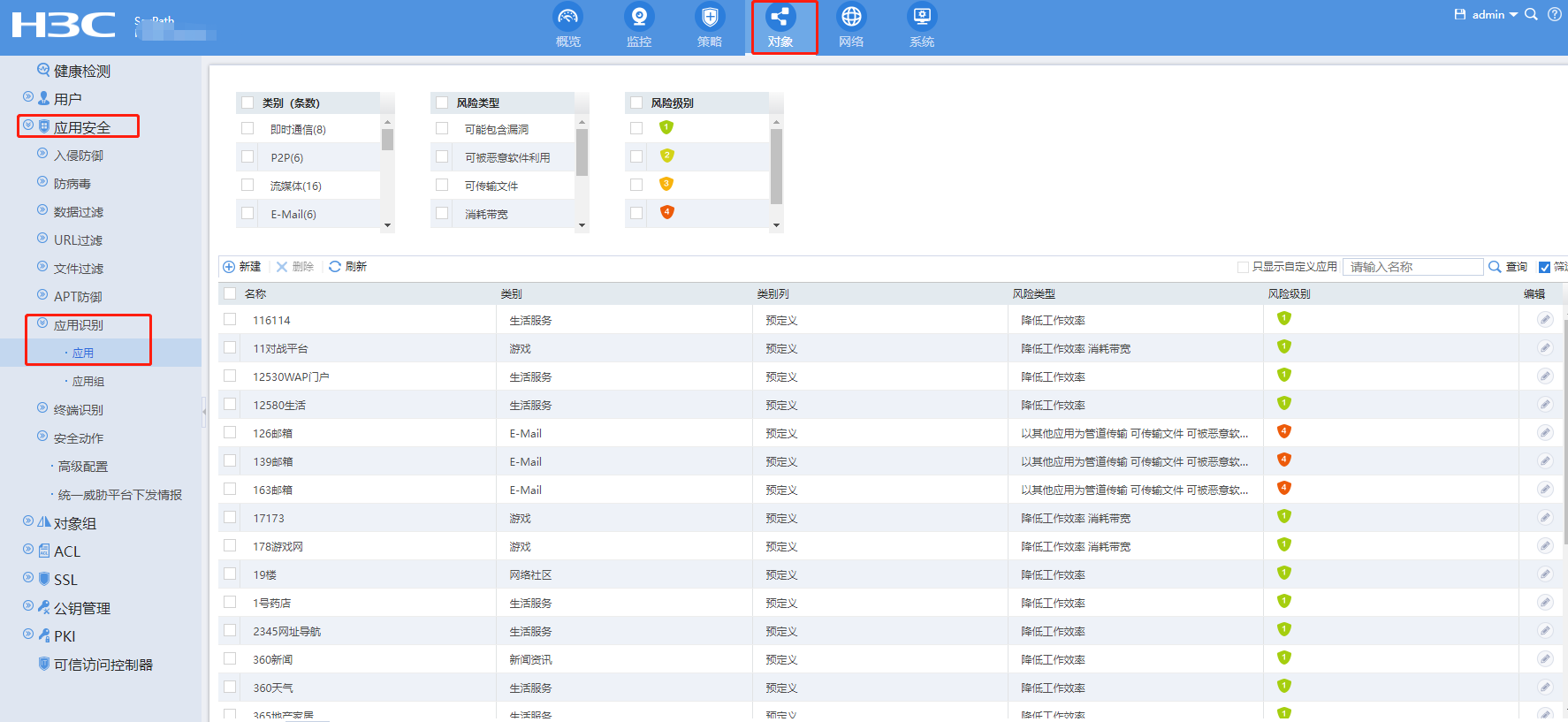The image size is (1568, 722).
Task: Expand the 对象组 tree node
Action: click(x=28, y=521)
